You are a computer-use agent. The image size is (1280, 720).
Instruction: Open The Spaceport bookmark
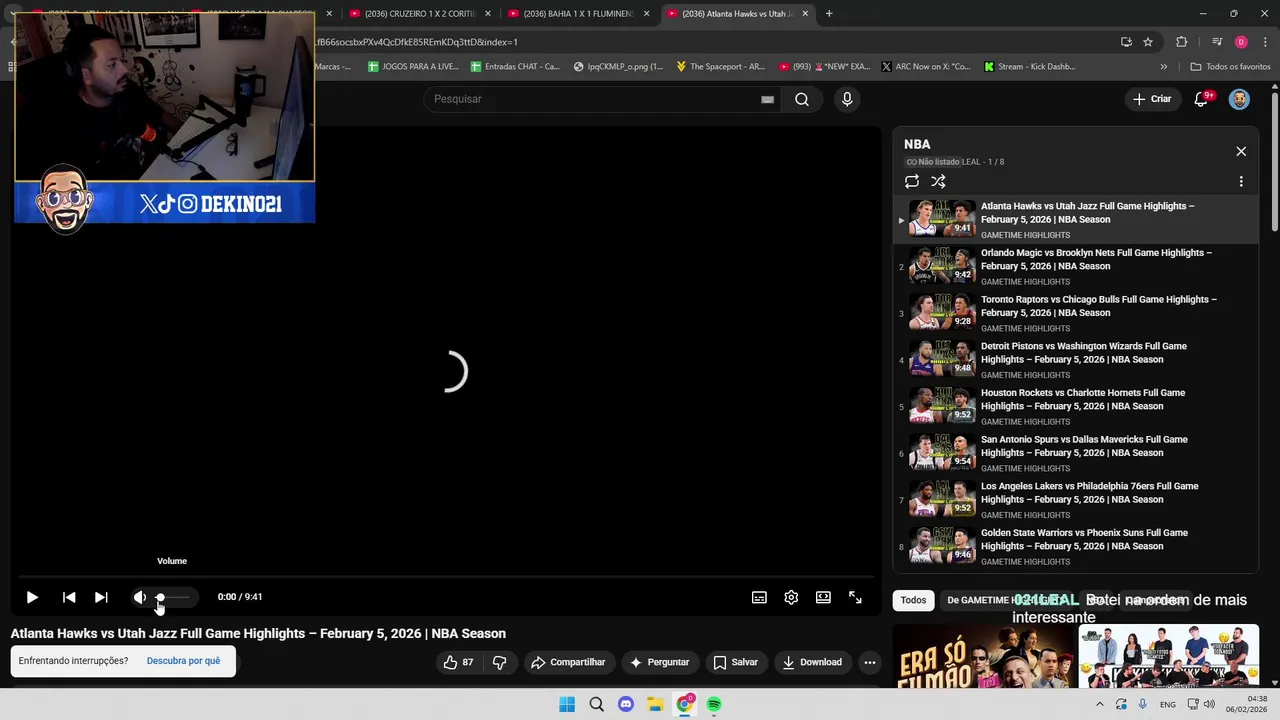pos(720,67)
